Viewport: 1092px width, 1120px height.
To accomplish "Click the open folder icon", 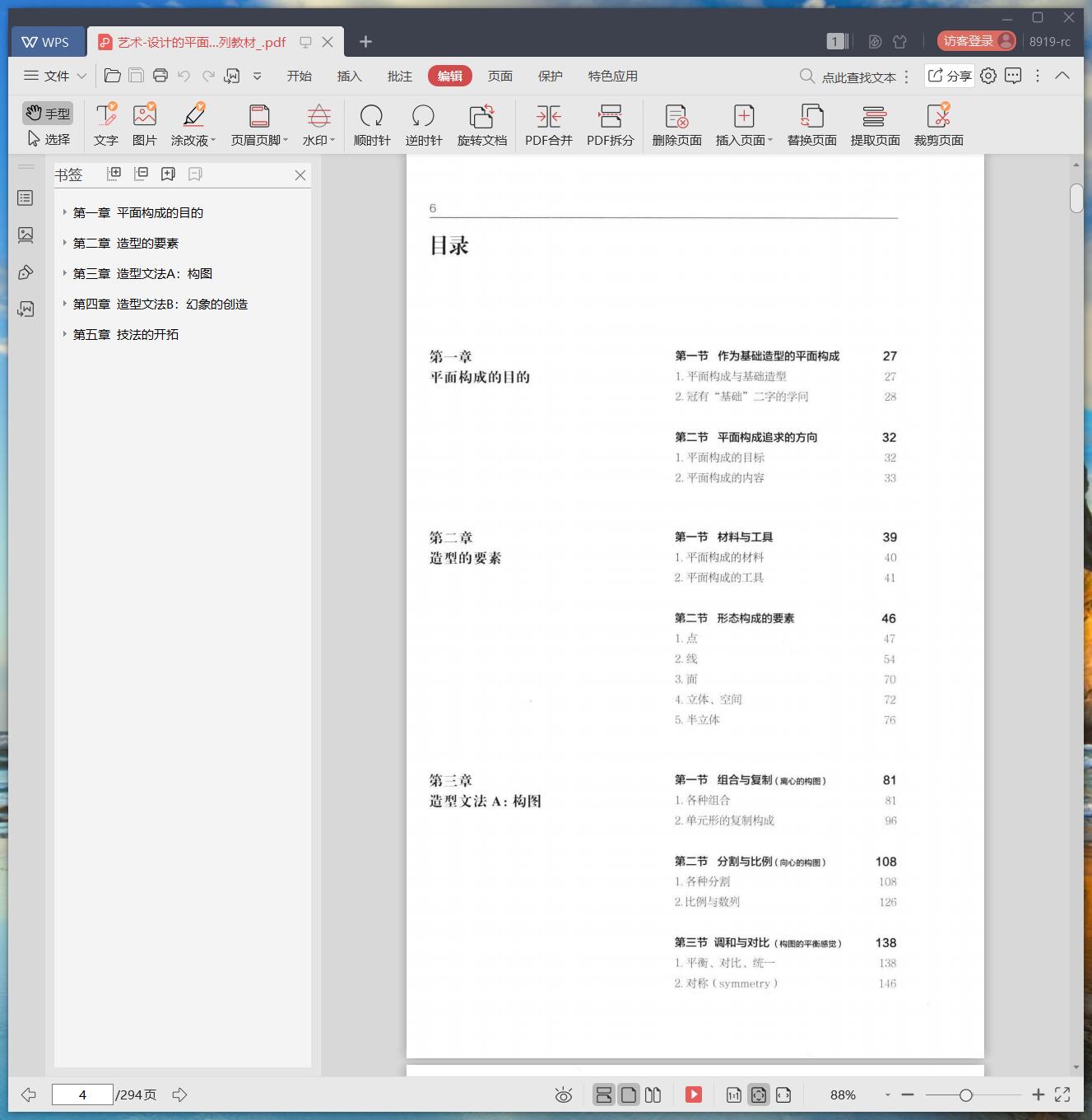I will pyautogui.click(x=113, y=76).
